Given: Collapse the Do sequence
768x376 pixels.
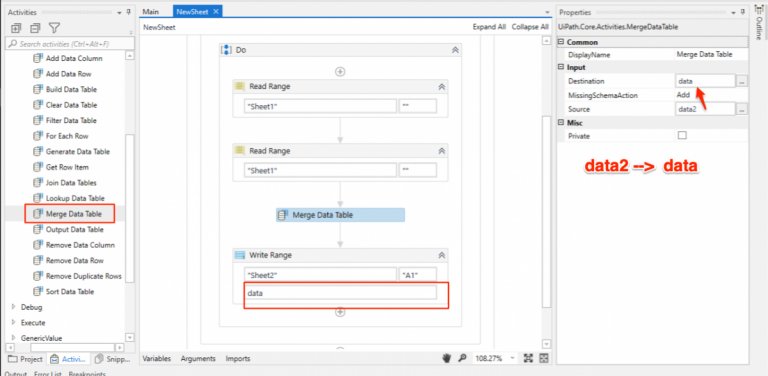Looking at the screenshot, I should (455, 50).
